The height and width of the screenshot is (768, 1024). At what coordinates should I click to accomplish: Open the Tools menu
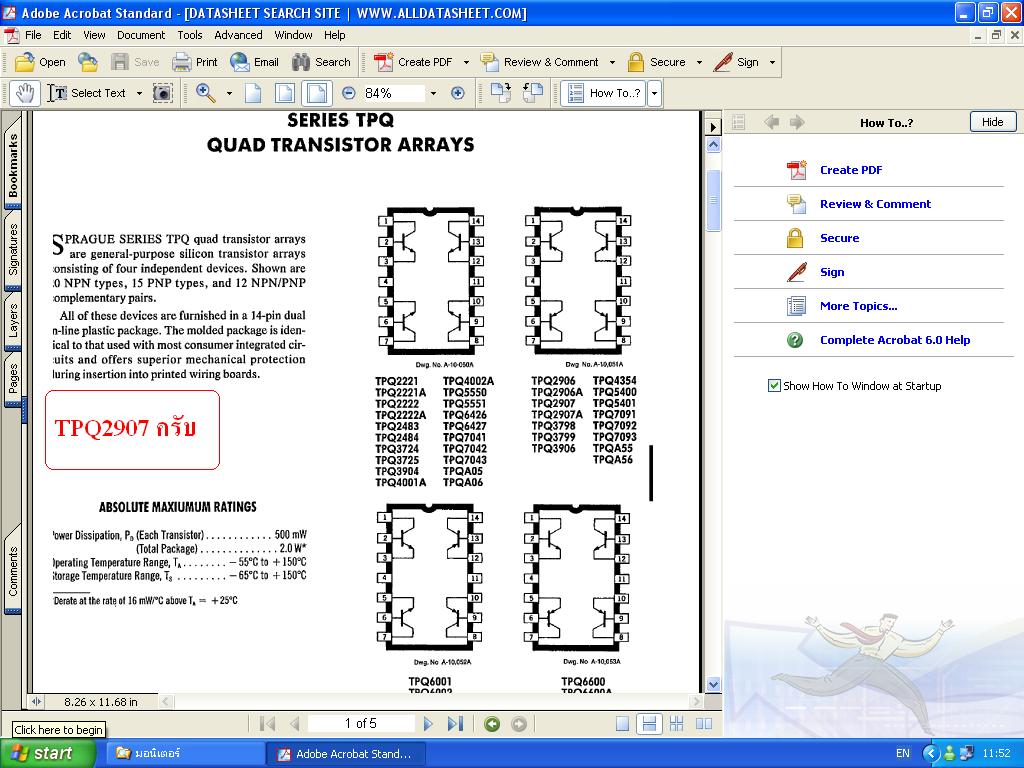pyautogui.click(x=189, y=35)
